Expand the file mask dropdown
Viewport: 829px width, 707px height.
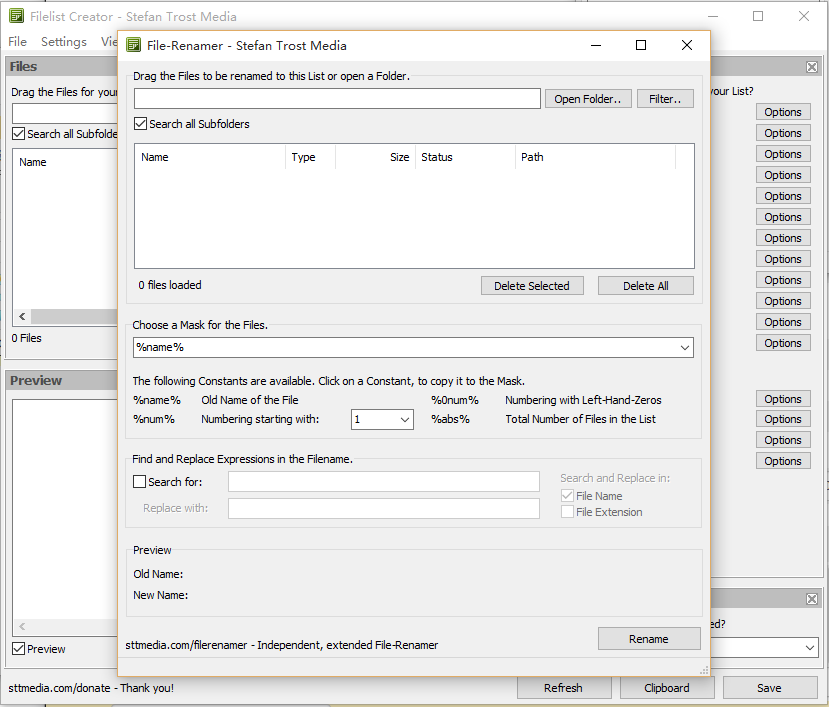(x=685, y=347)
